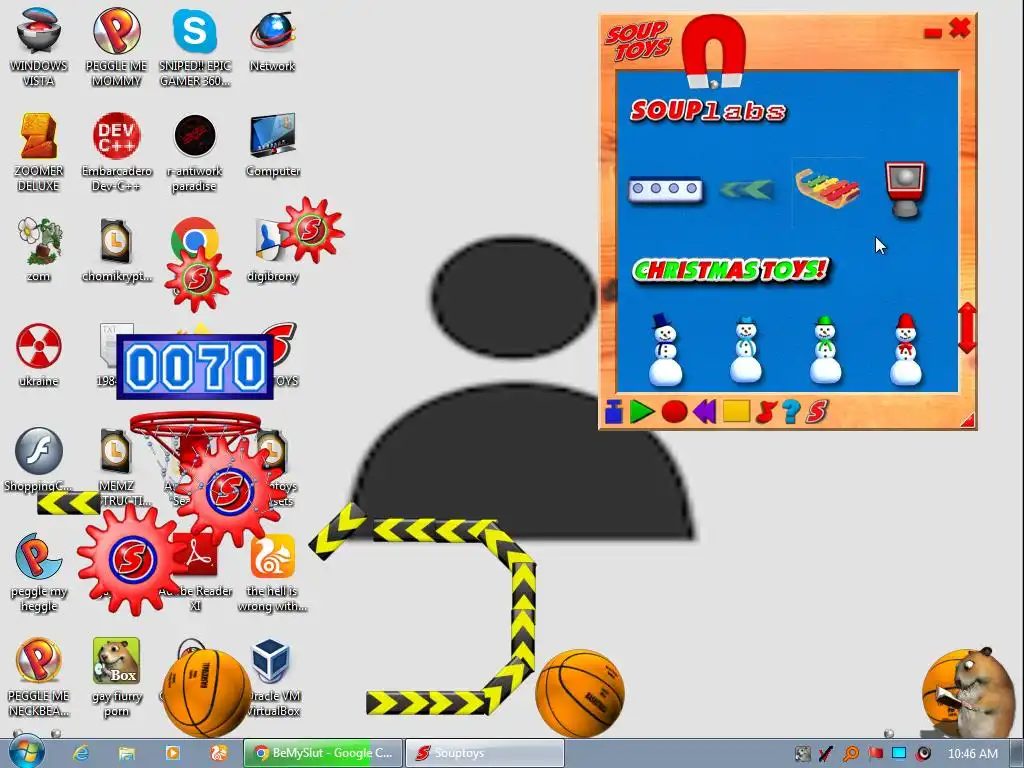The height and width of the screenshot is (768, 1024).
Task: Open the PEGGLE ME NECKBEA... desktop icon
Action: coord(39,676)
